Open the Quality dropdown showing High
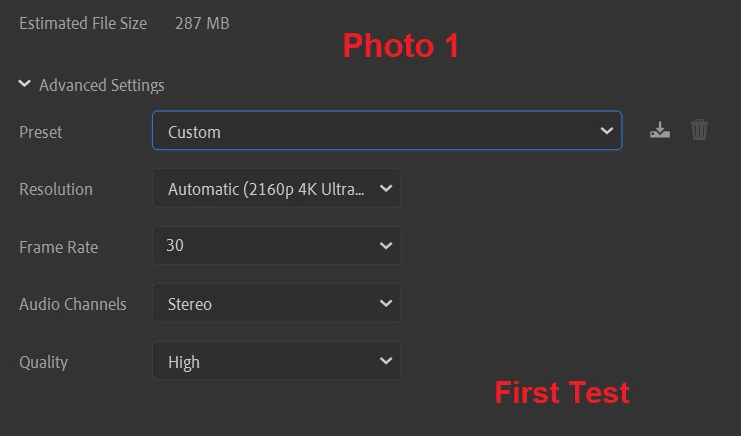741x436 pixels. pos(276,361)
